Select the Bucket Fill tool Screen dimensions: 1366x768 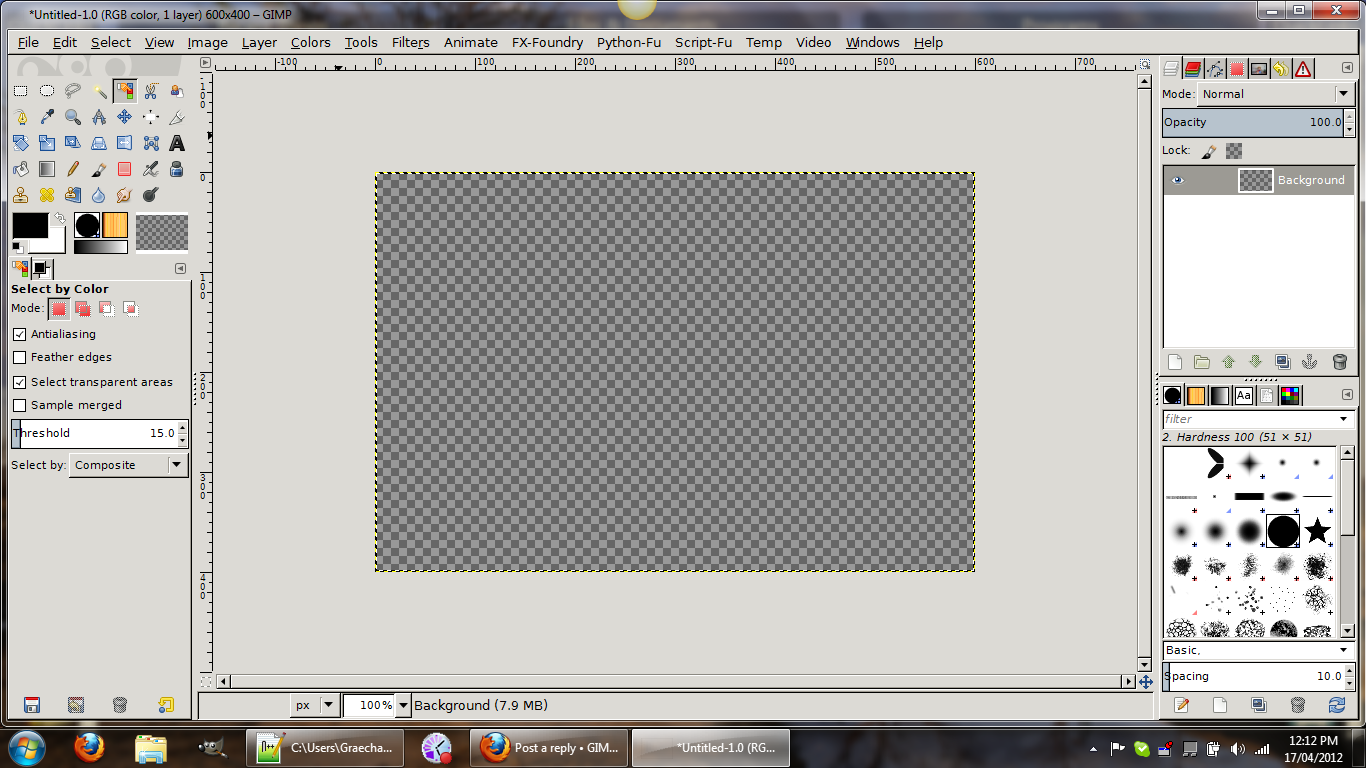click(21, 169)
